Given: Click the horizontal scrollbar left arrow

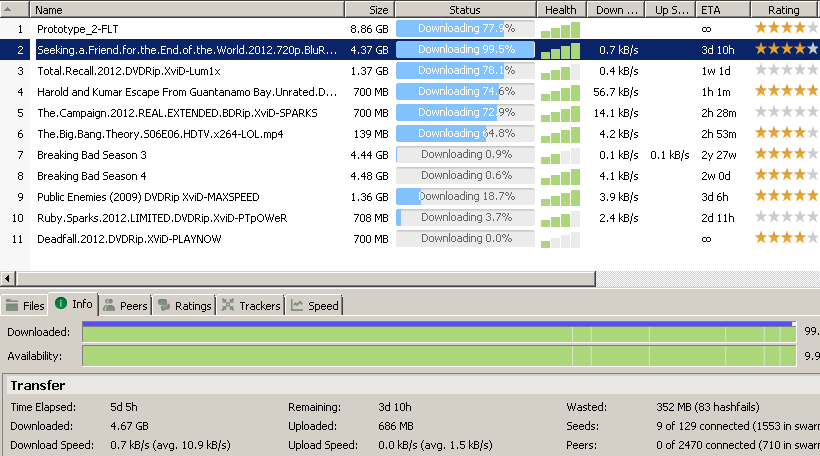Looking at the screenshot, I should point(7,278).
